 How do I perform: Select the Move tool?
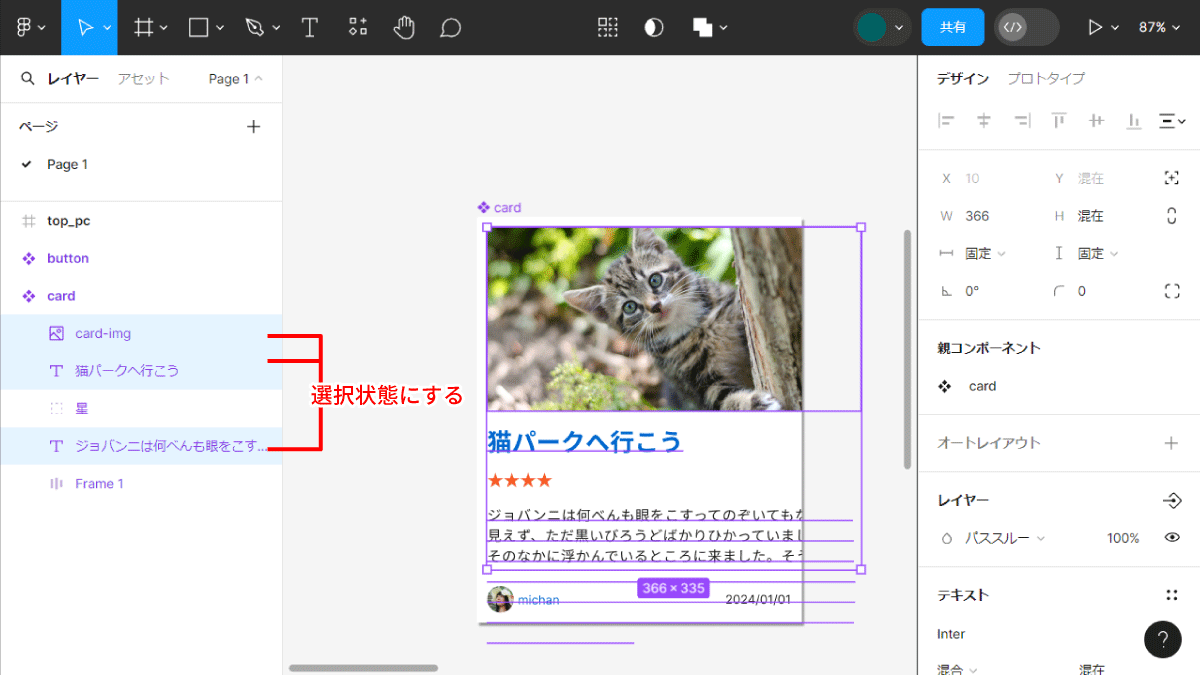click(85, 27)
